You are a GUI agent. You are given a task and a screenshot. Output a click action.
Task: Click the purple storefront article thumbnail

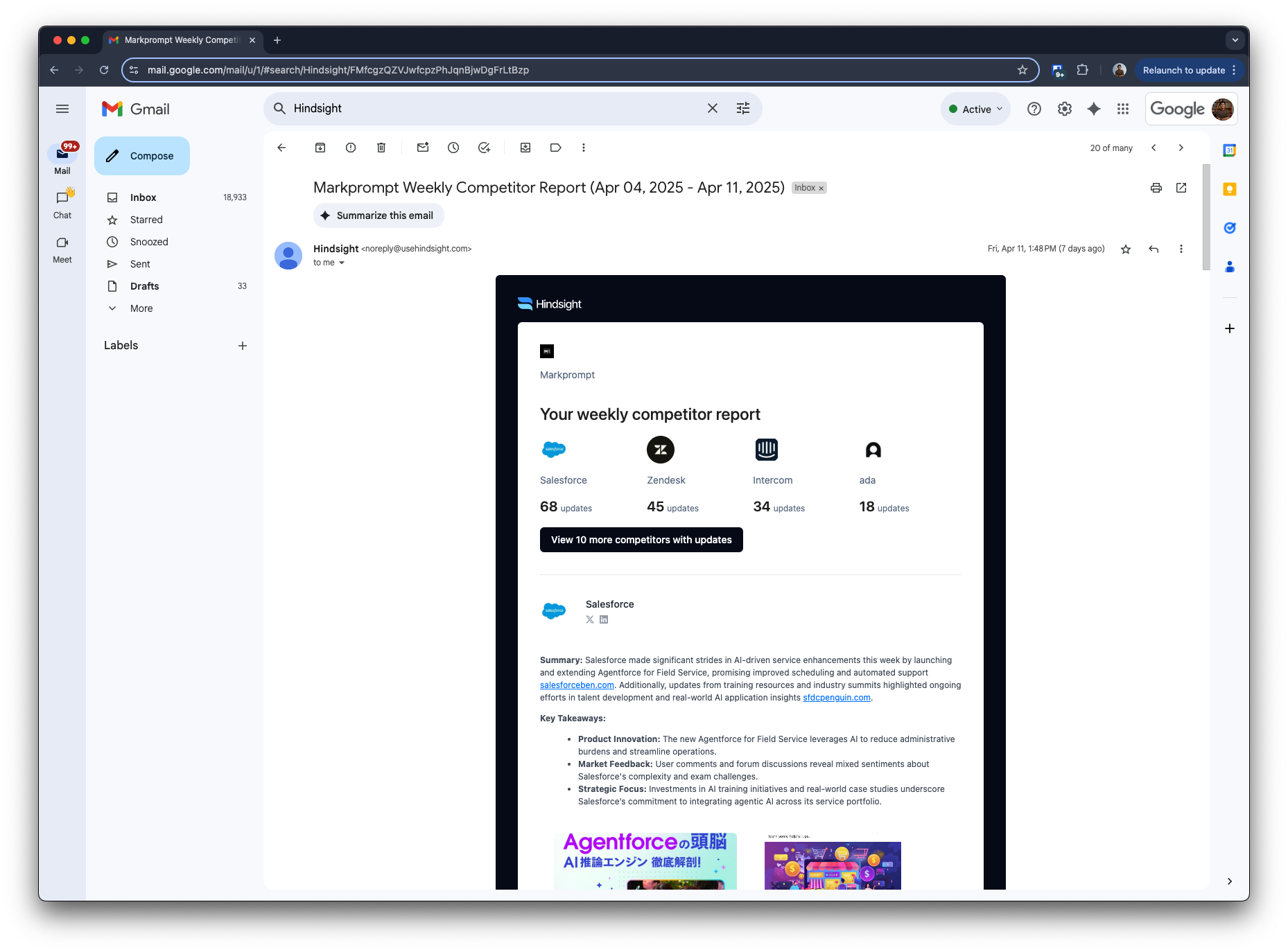833,865
